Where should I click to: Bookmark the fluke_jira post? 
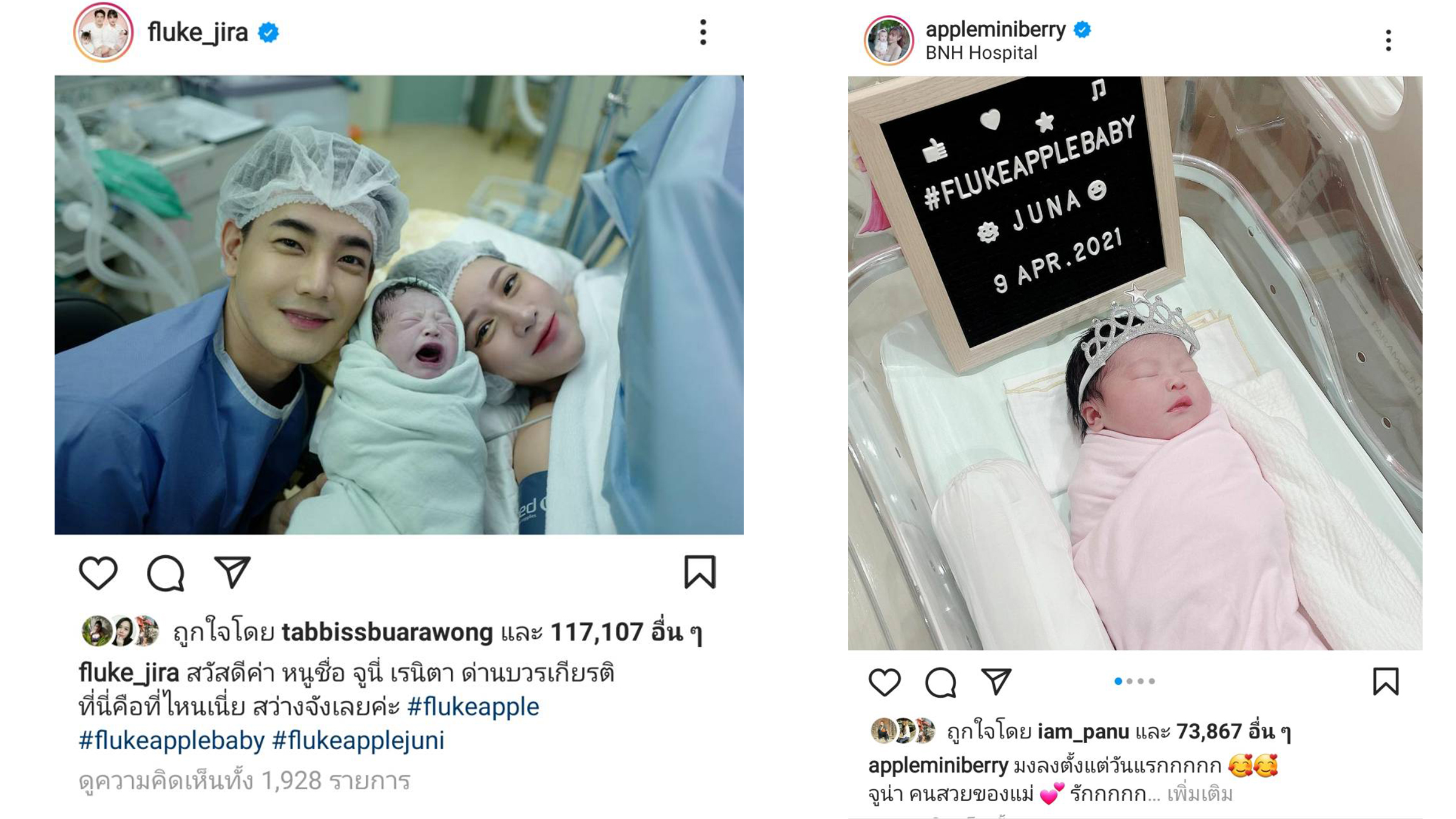click(700, 571)
